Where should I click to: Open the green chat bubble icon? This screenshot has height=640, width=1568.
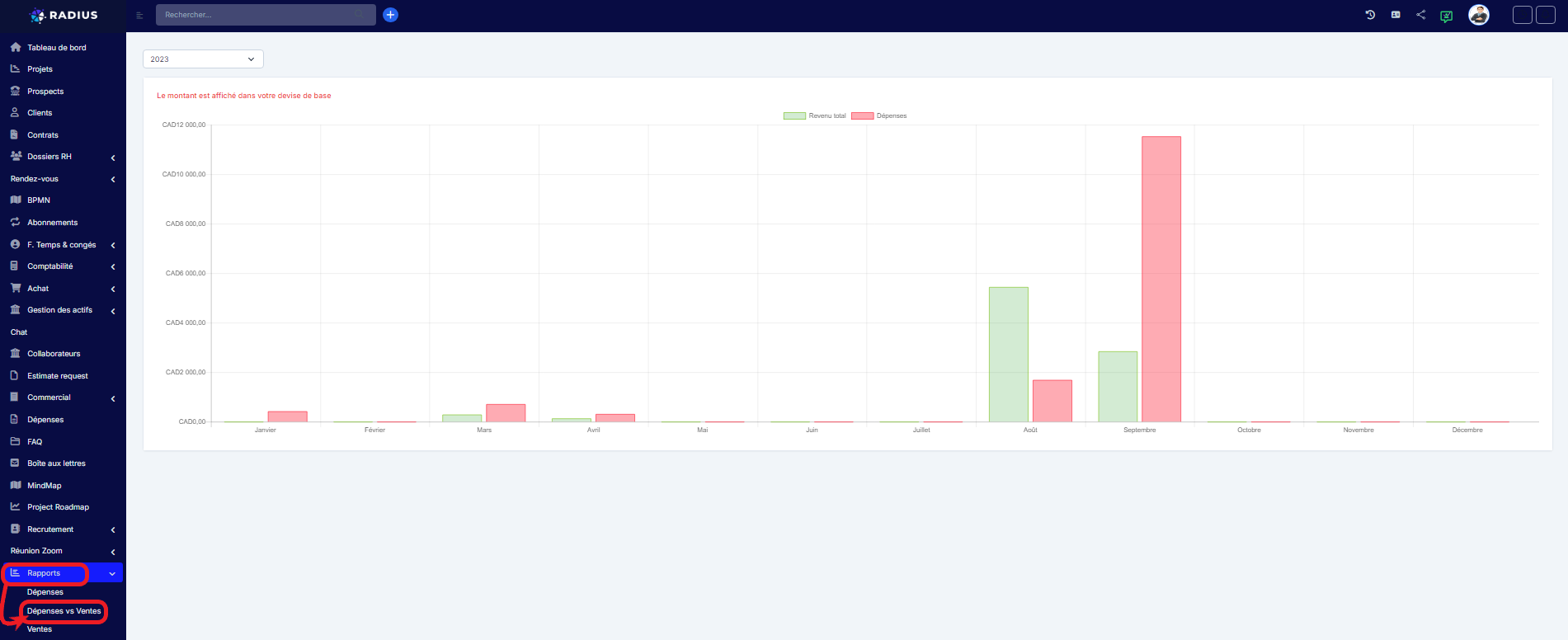click(1446, 16)
